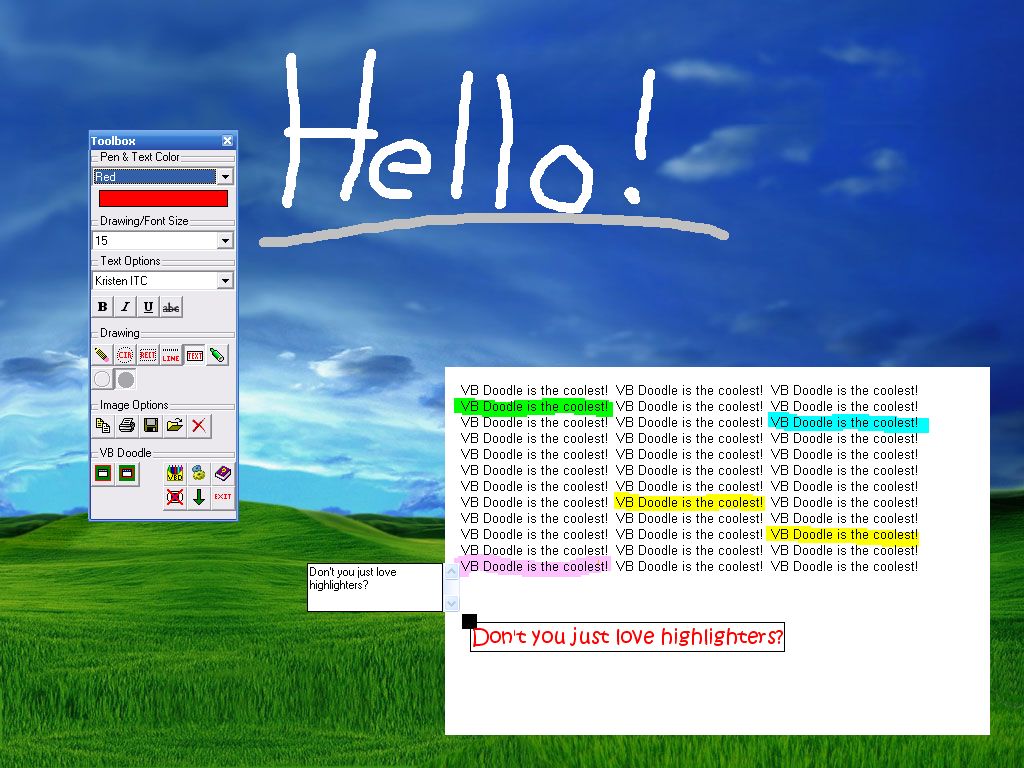Screen dimensions: 1024x768
Task: Click the Red color combo box field
Action: coord(155,177)
